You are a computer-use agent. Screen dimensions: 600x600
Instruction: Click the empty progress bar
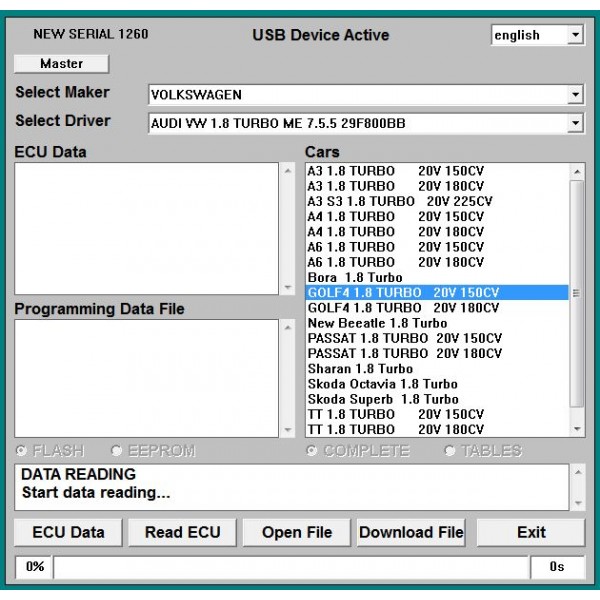pos(291,567)
